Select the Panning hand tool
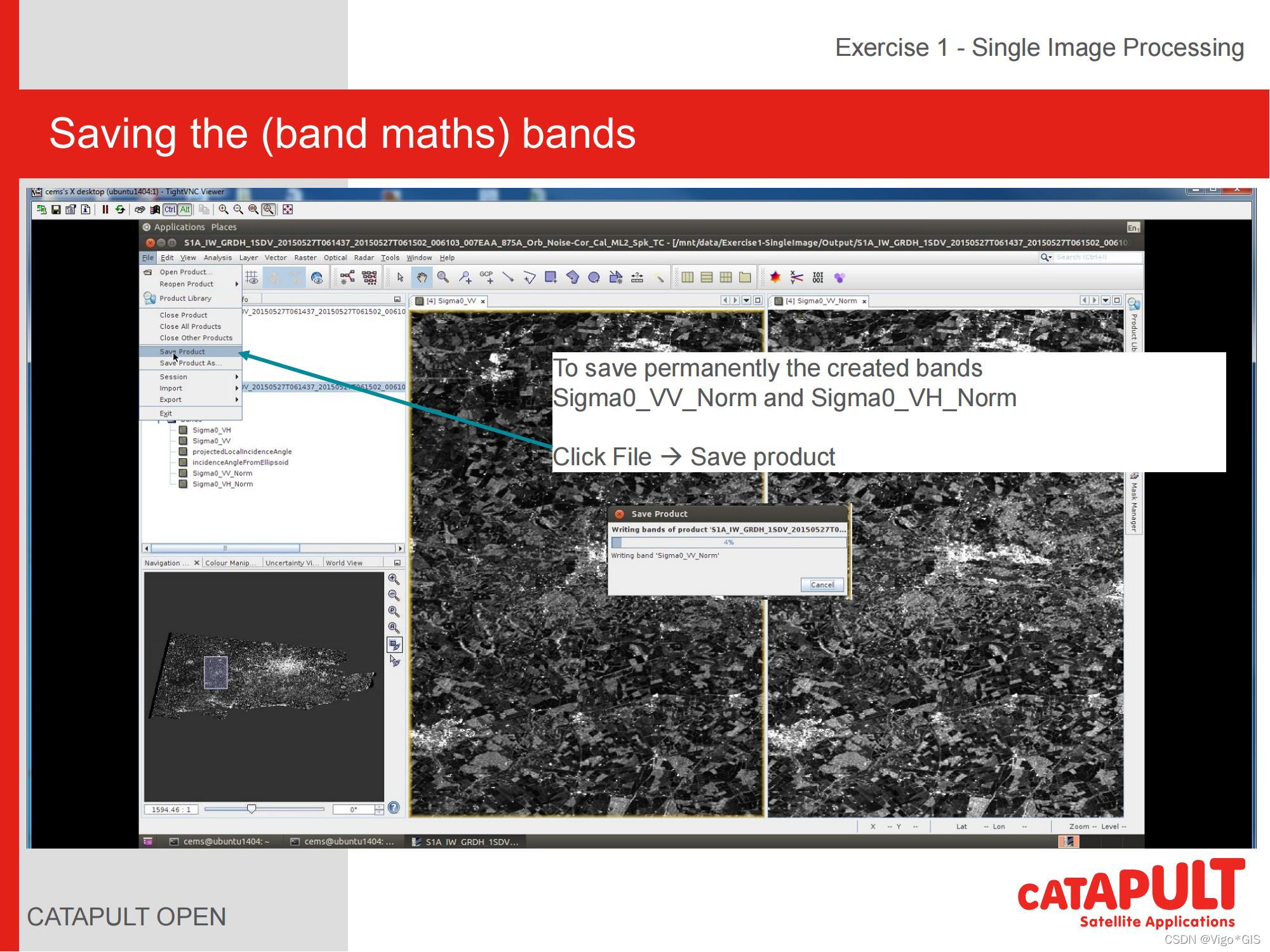The height and width of the screenshot is (952, 1270). (x=422, y=277)
